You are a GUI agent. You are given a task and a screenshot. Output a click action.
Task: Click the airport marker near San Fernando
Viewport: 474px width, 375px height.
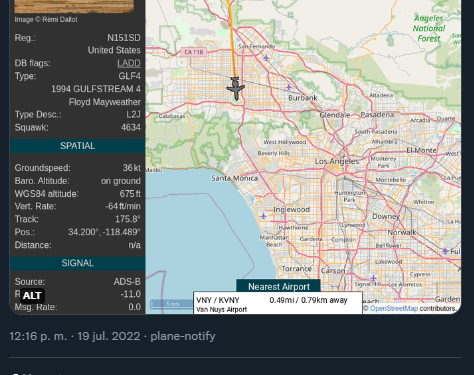[x=266, y=58]
